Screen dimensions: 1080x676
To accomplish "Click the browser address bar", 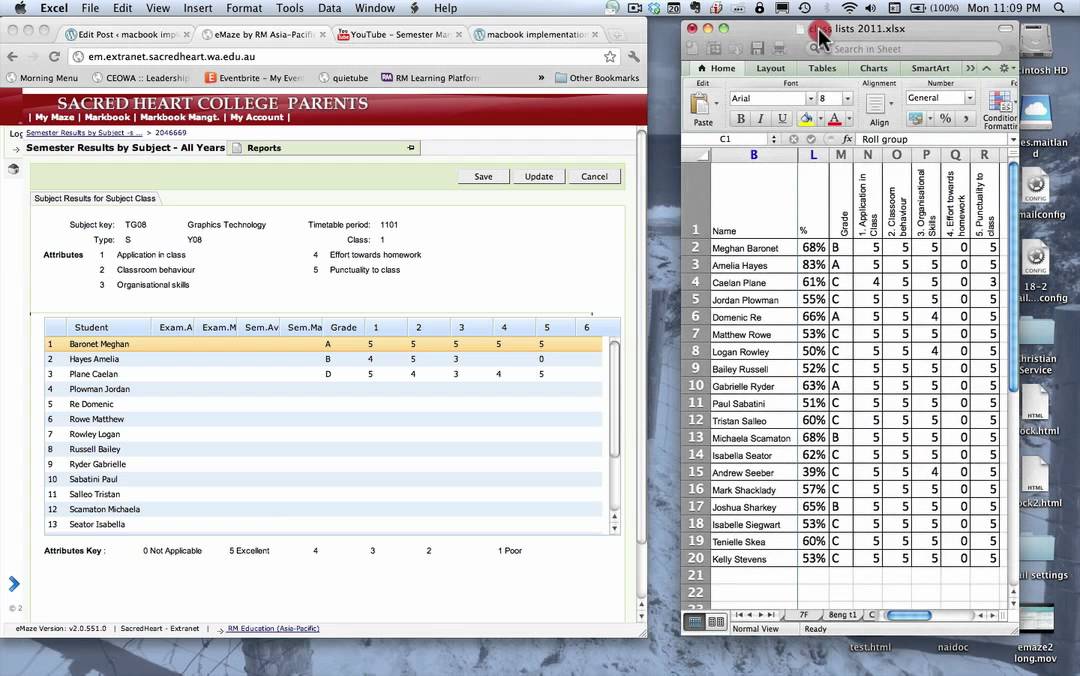I will coord(338,57).
